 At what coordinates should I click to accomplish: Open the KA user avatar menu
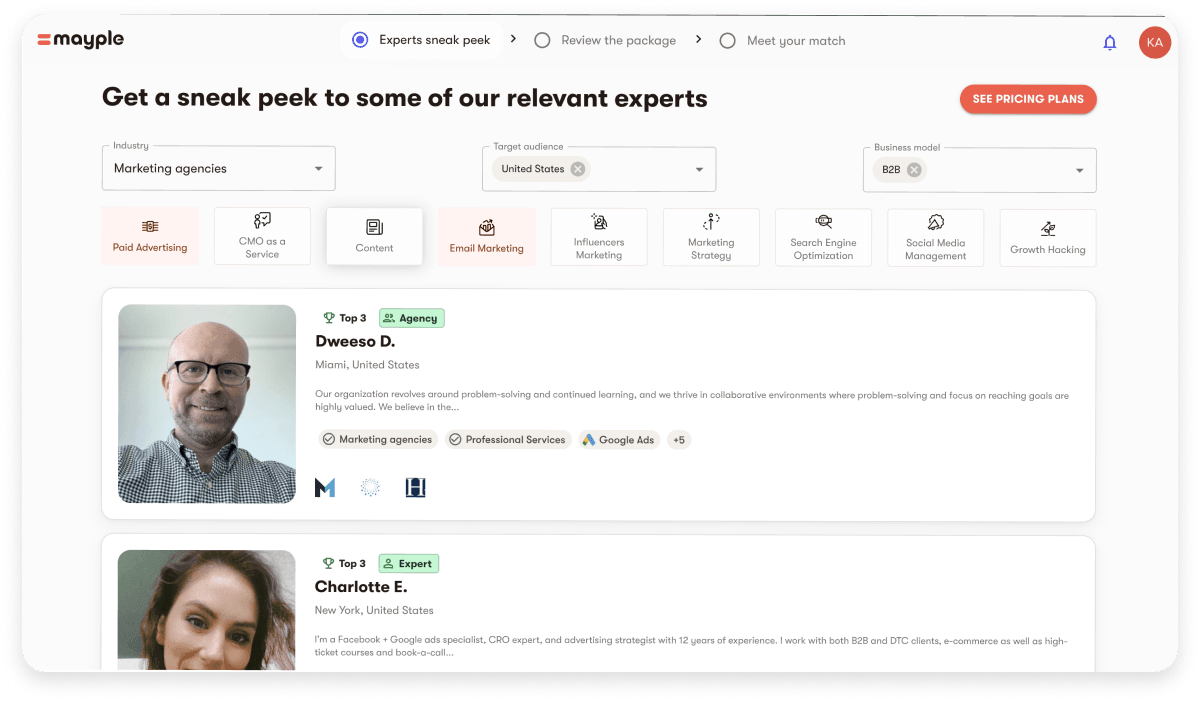click(x=1155, y=42)
